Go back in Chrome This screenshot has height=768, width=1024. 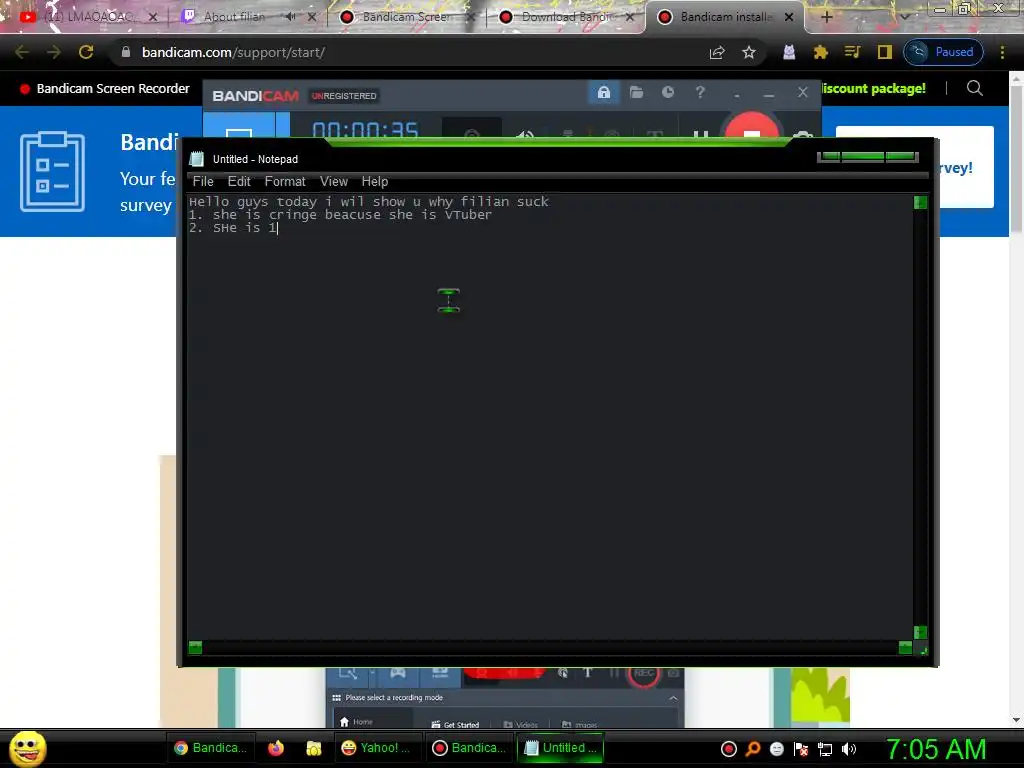(22, 52)
